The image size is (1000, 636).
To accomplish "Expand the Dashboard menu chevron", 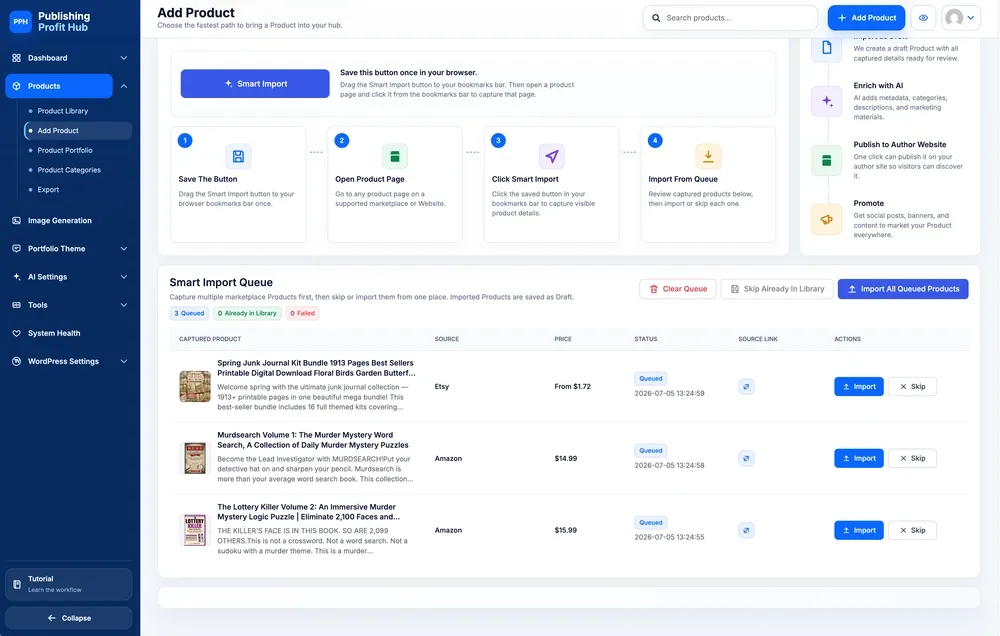I will pyautogui.click(x=124, y=58).
